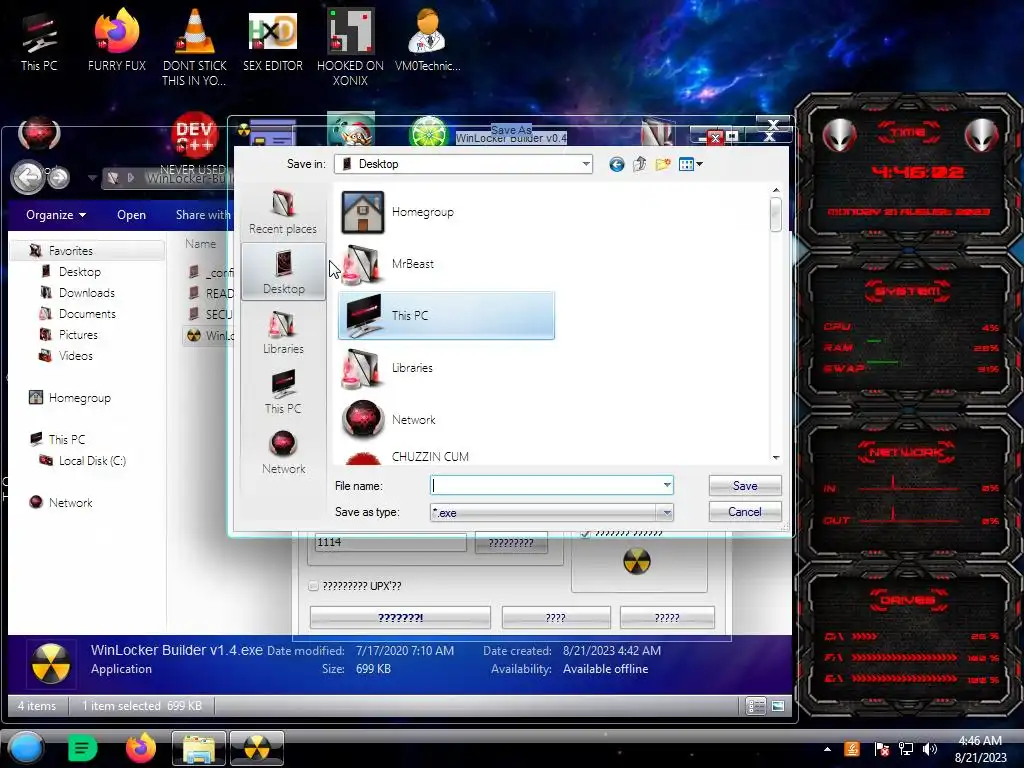
Task: Click the ????? button in builder
Action: click(x=667, y=618)
